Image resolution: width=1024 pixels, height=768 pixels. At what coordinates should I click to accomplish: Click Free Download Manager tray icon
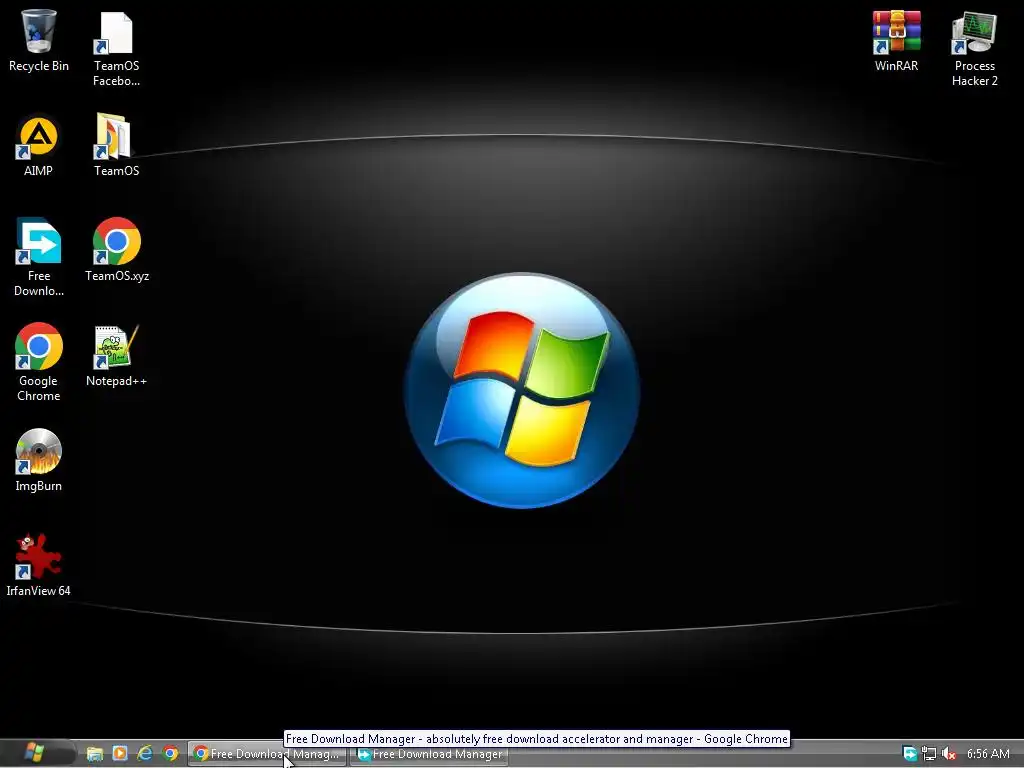coord(910,754)
